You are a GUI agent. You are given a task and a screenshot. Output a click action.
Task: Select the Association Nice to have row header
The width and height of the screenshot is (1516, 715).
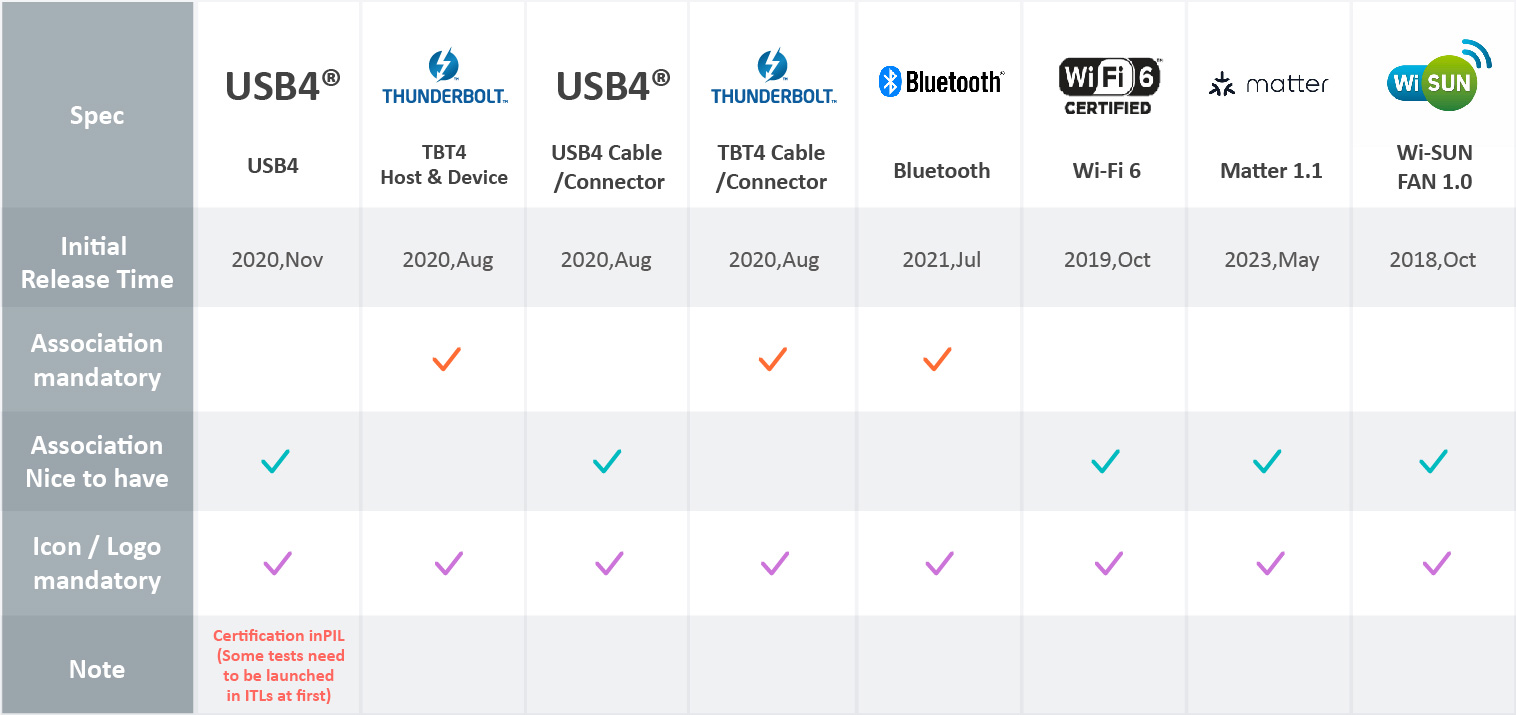click(x=97, y=462)
